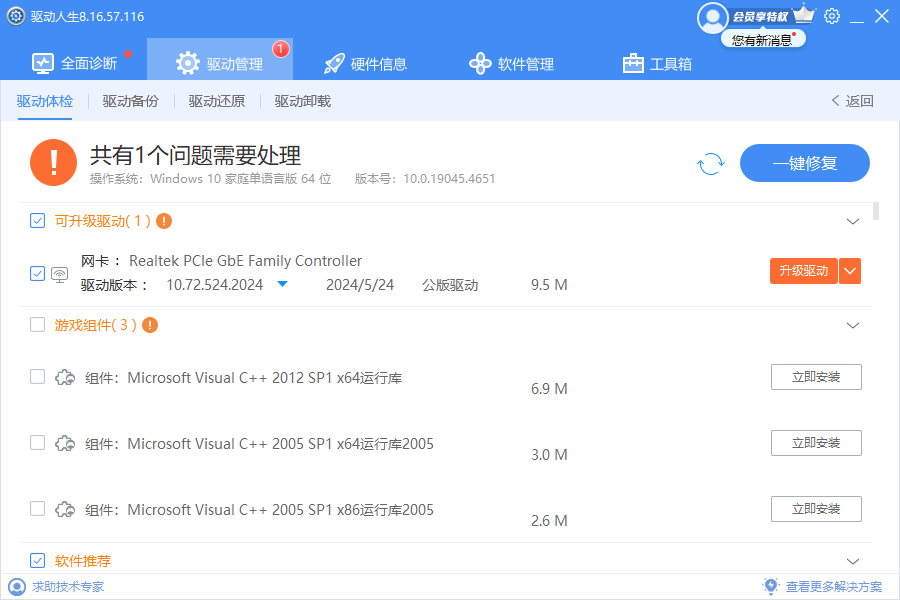900x600 pixels.
Task: Click 立即安装 for Visual C++ 2005 x64
Action: 815,443
